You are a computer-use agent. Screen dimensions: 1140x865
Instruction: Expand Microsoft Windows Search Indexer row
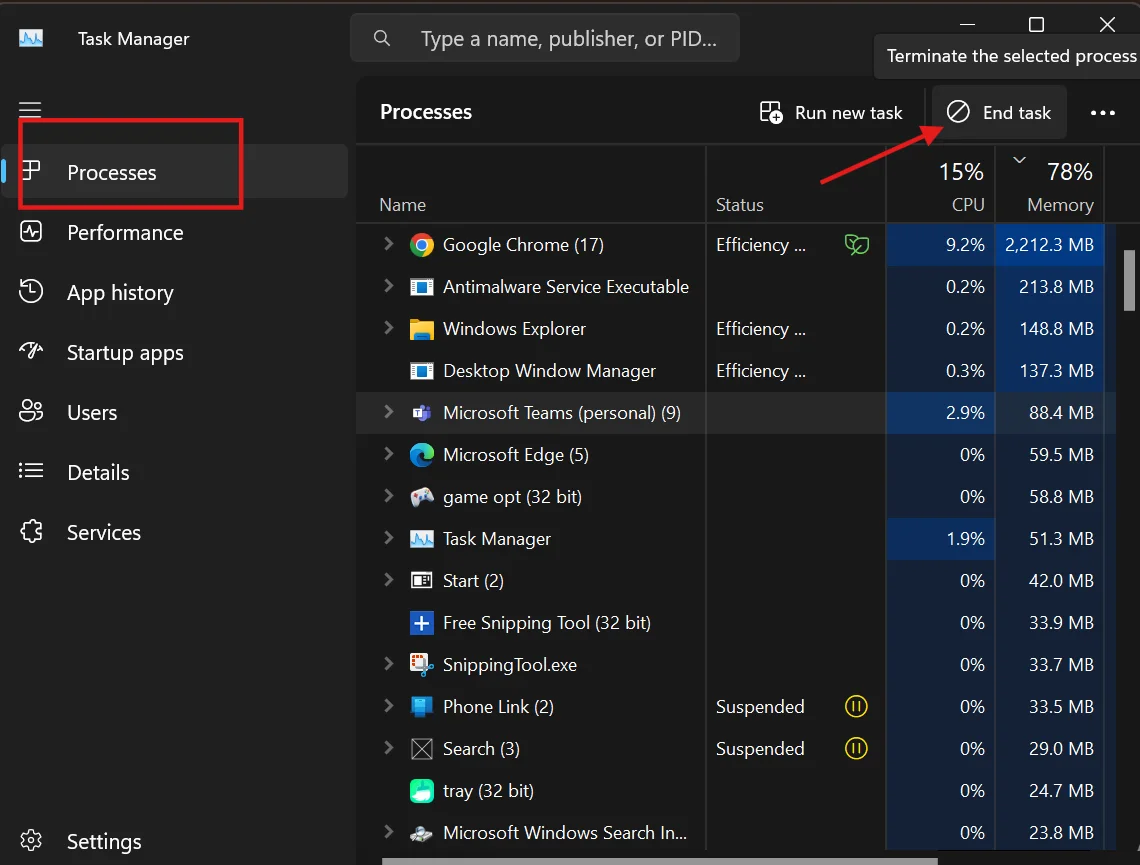coord(388,832)
